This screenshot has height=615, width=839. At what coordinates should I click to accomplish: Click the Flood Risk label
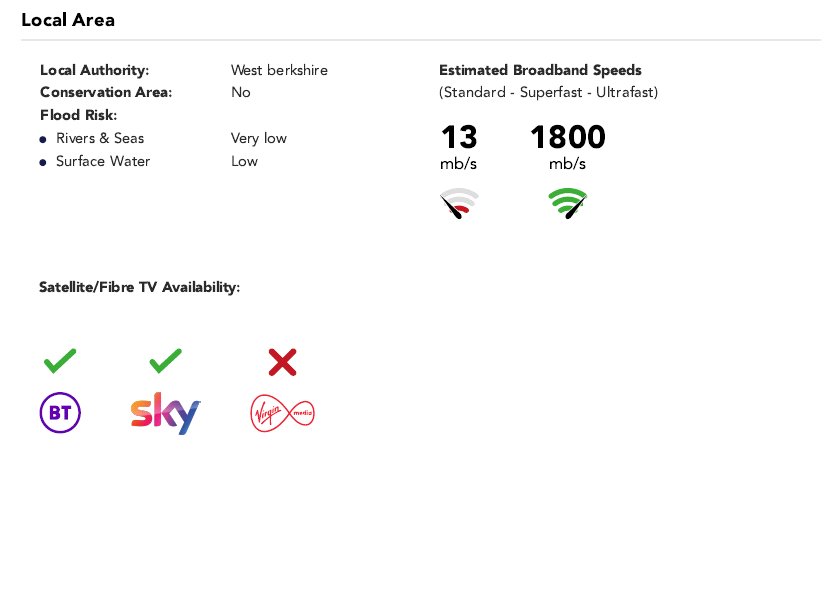click(x=78, y=115)
